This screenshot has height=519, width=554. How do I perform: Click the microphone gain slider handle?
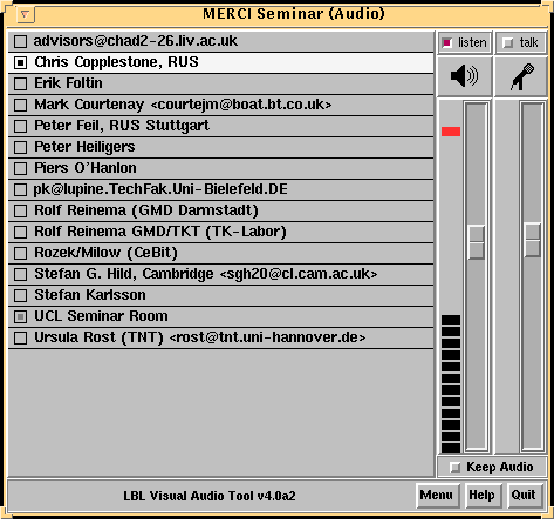[x=532, y=239]
